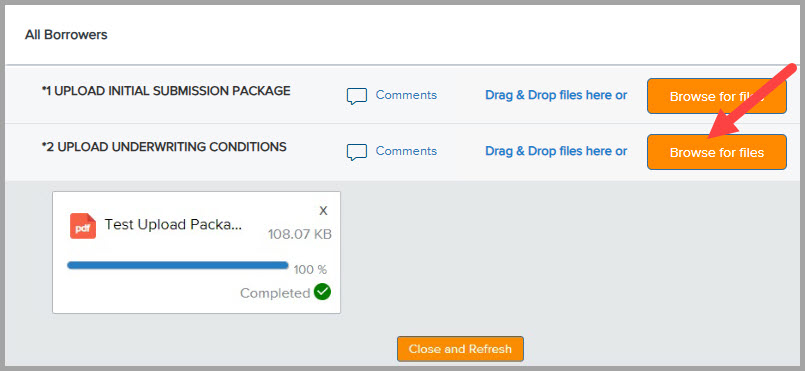
Task: Click Drag & Drop text in Initial Submission row
Action: tap(556, 95)
